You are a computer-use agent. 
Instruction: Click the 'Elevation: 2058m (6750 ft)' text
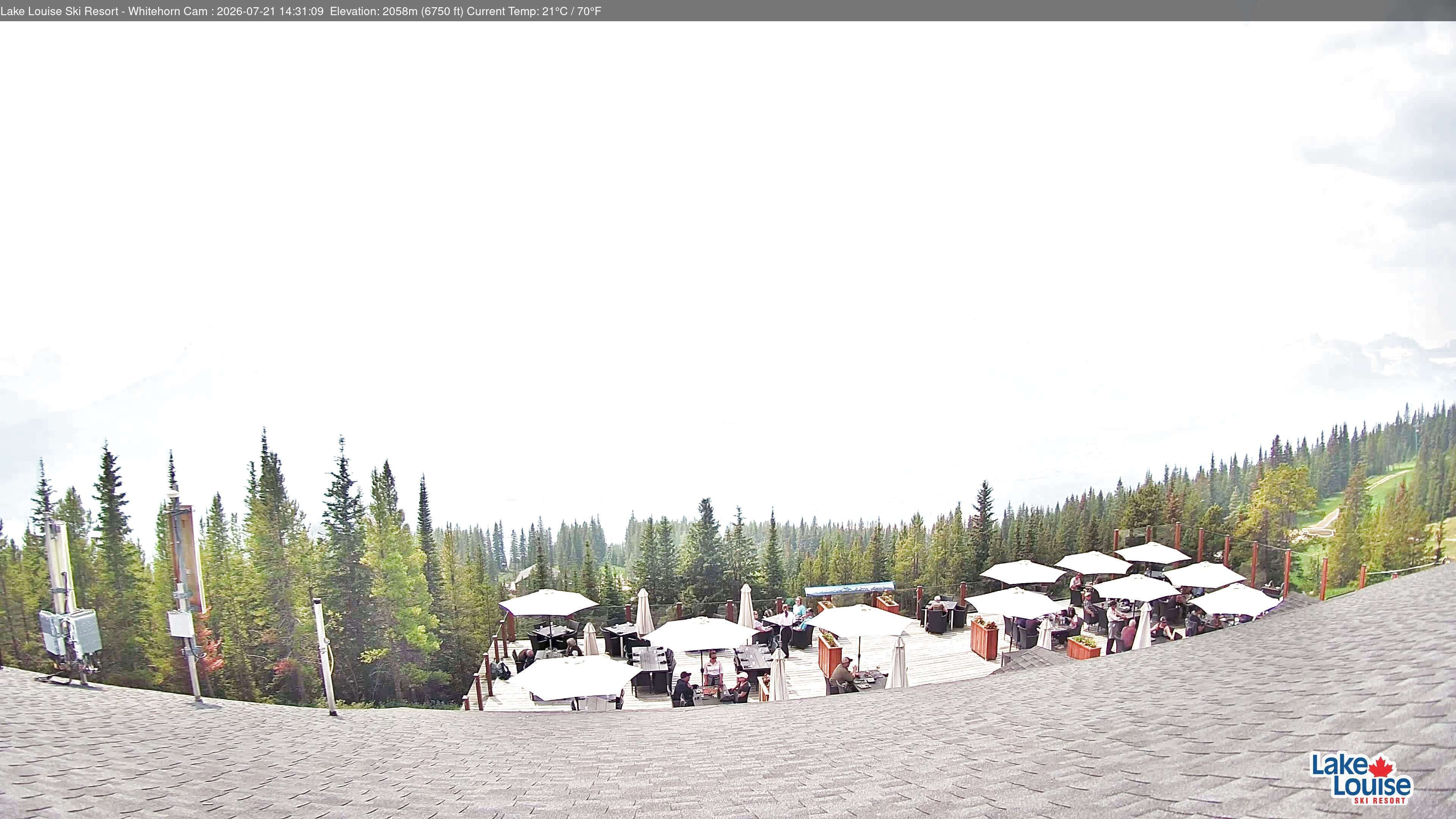coord(396,11)
